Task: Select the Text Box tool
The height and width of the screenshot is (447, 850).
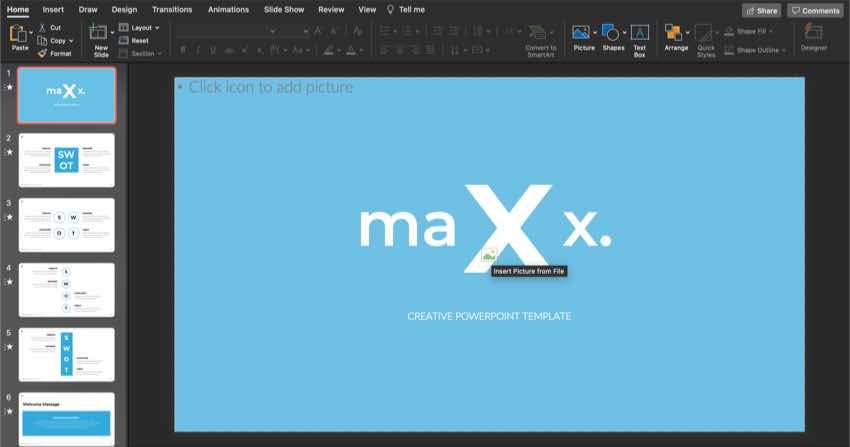Action: tap(639, 33)
